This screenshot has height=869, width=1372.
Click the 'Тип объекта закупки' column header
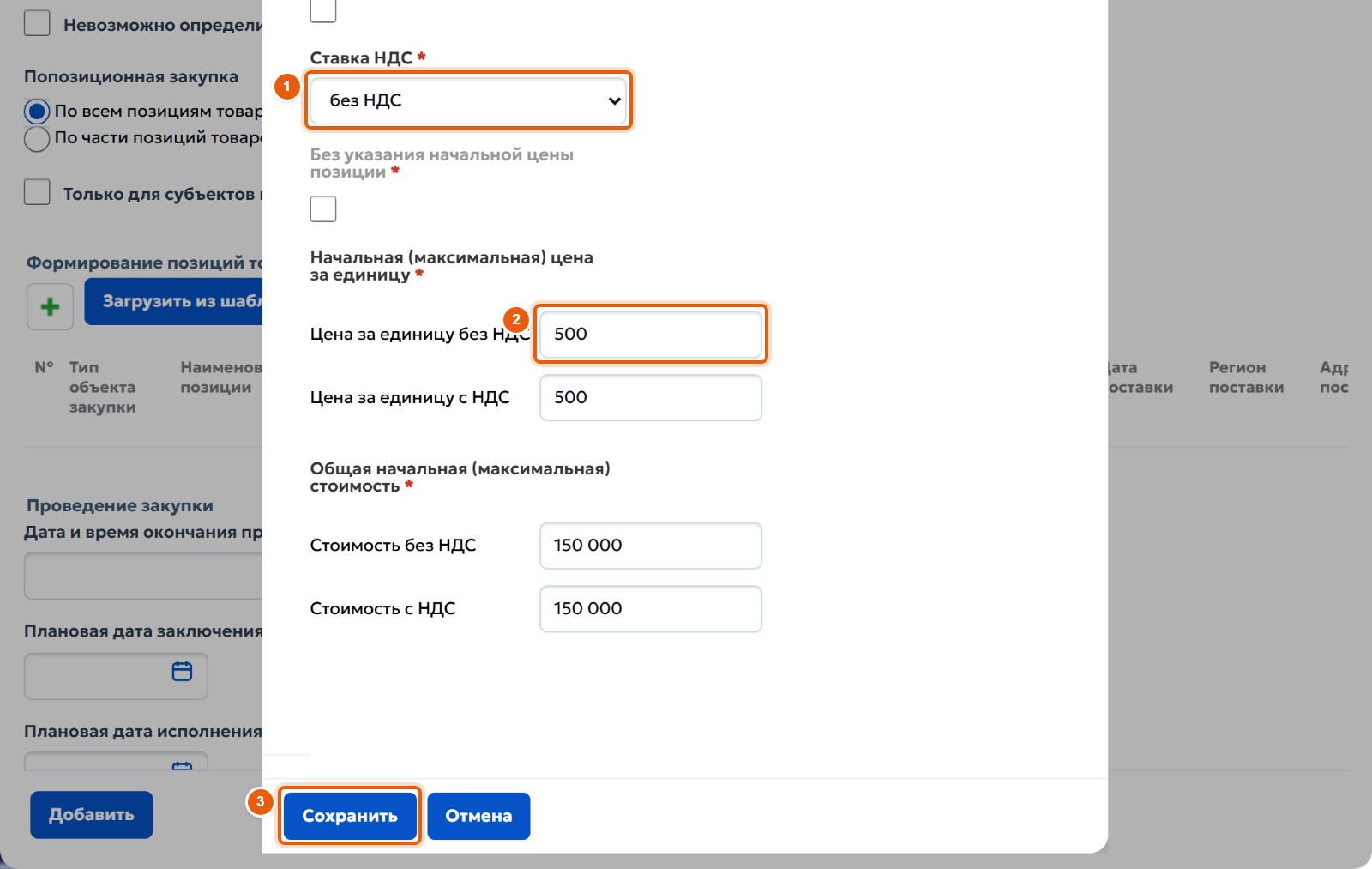pyautogui.click(x=102, y=387)
